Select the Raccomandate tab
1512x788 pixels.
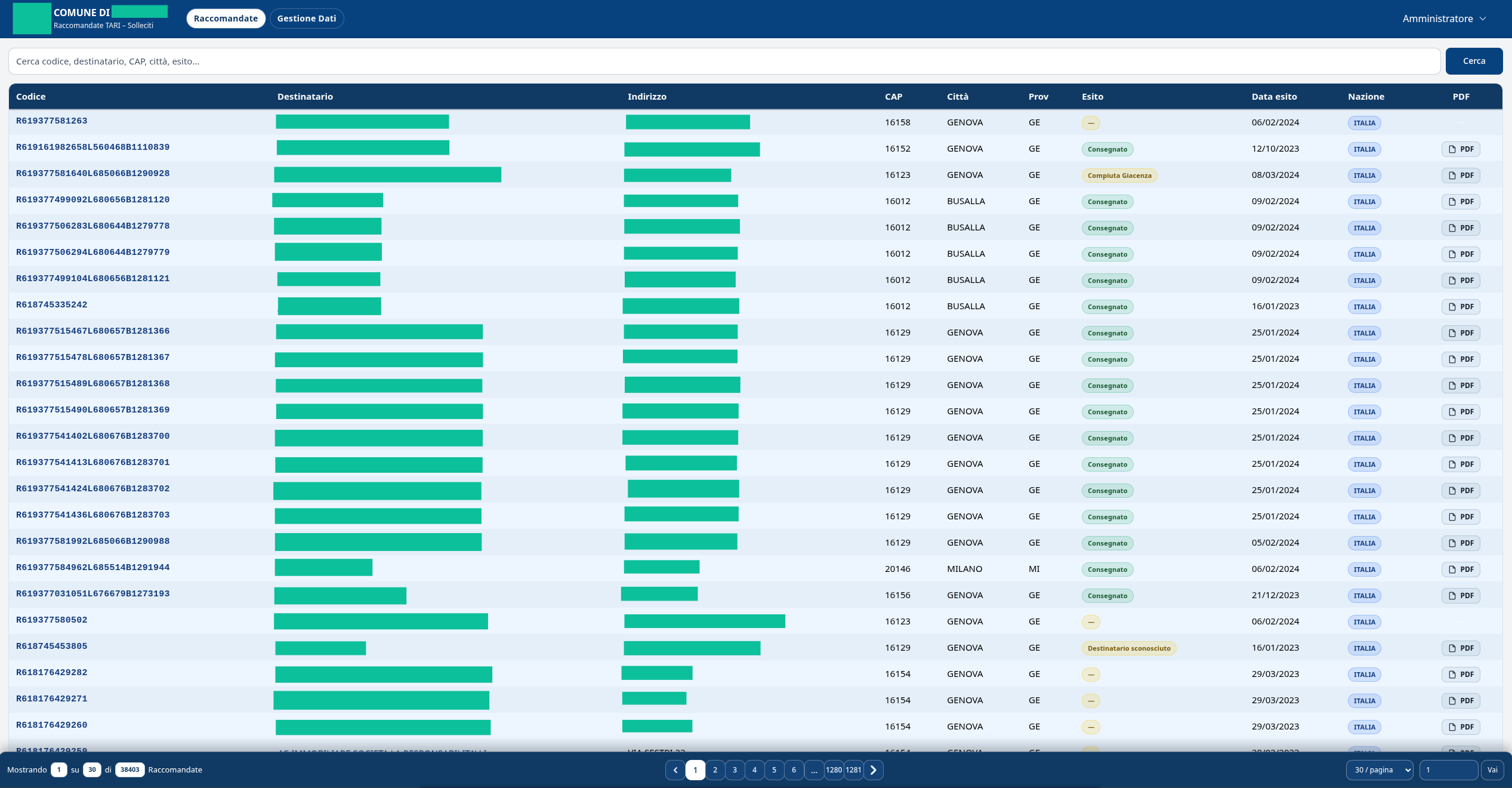[x=226, y=19]
